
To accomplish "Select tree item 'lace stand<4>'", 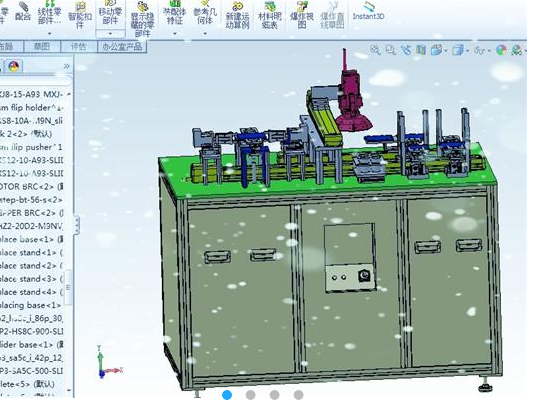I will [32, 292].
